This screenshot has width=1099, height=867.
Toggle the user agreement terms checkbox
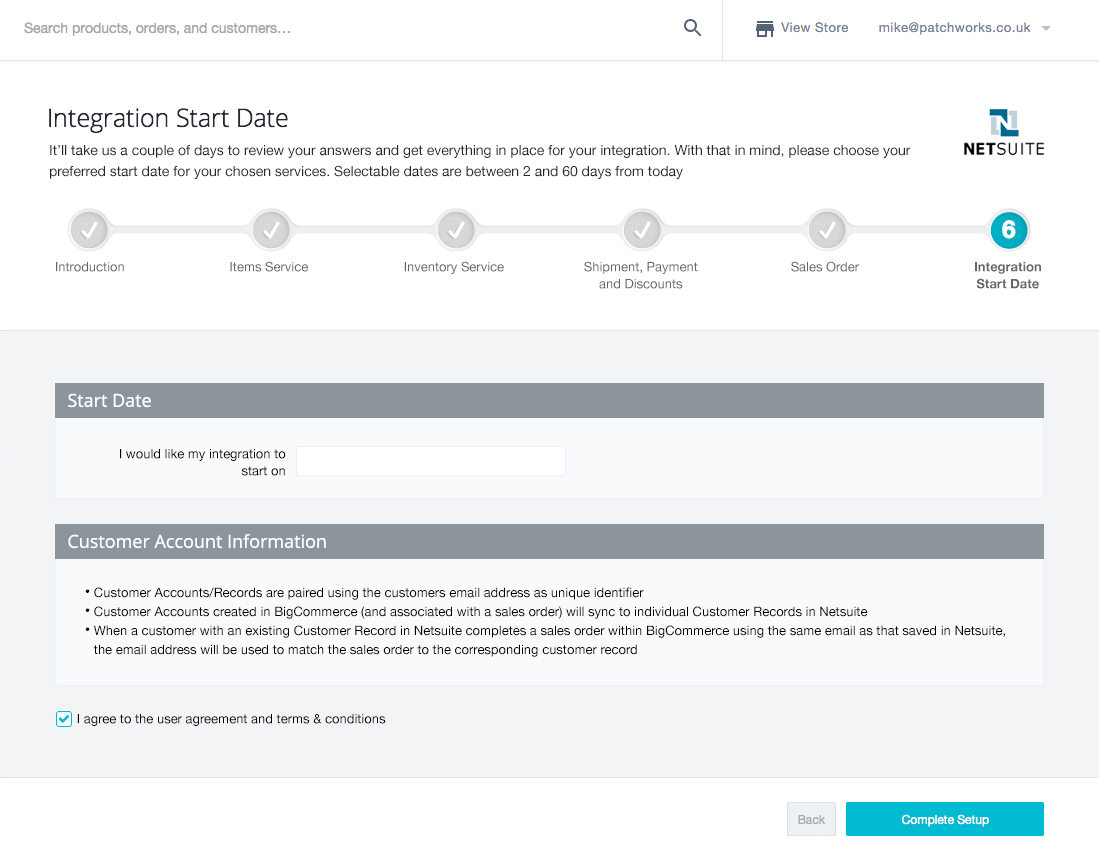(x=64, y=719)
